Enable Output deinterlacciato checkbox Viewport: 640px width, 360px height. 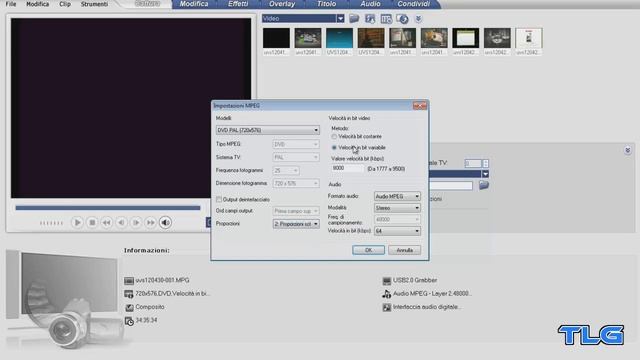click(x=219, y=199)
